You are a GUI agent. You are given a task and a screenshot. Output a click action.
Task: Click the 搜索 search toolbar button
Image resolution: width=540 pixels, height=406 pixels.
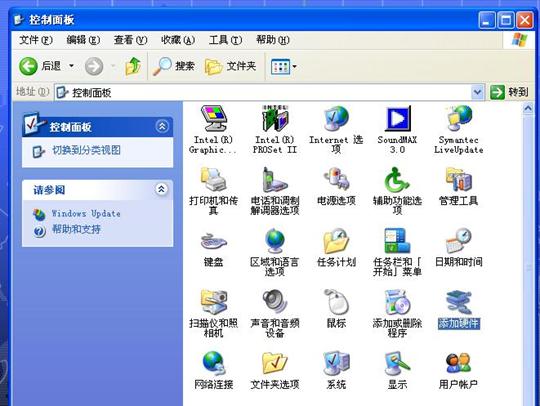click(x=174, y=66)
